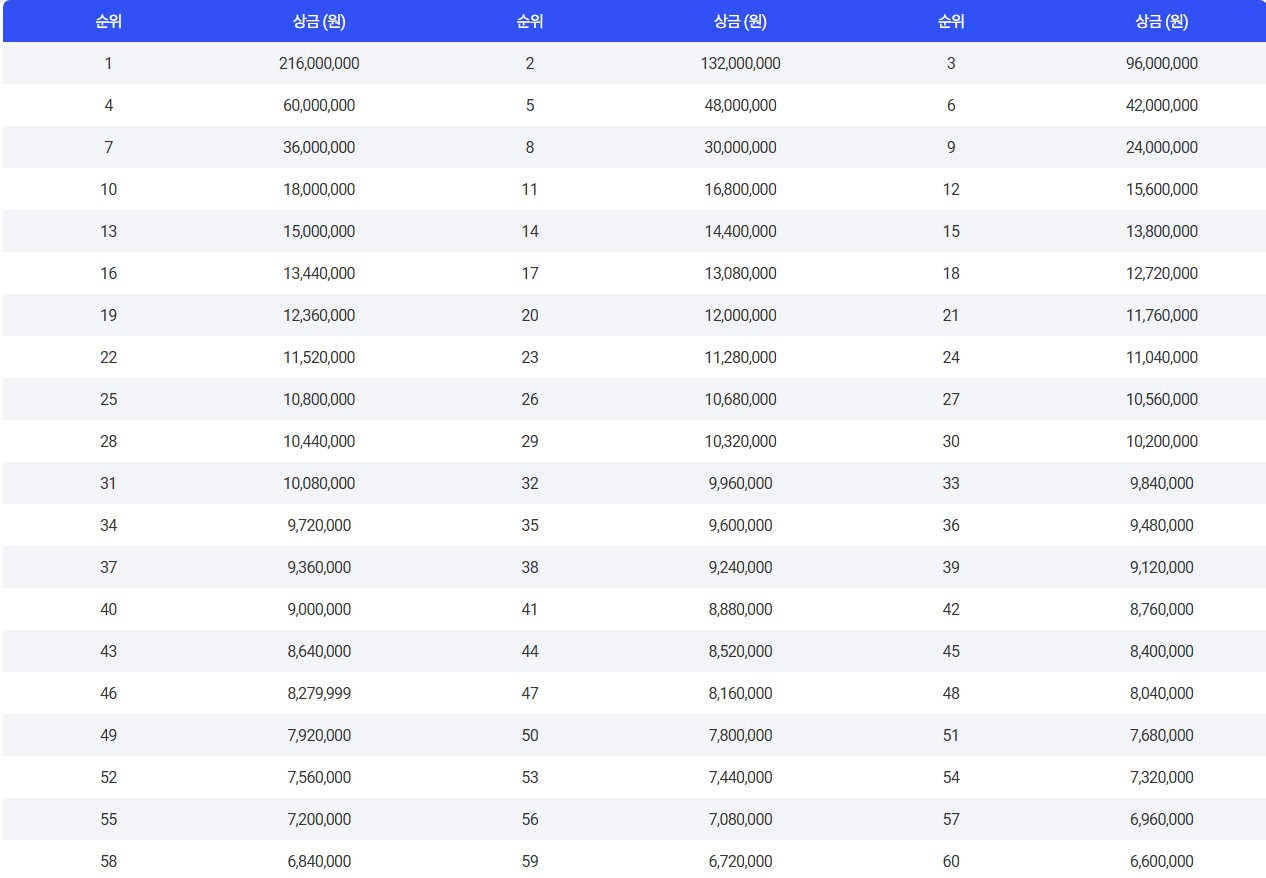Select the 15,600,000 prize value
The width and height of the screenshot is (1266, 878).
point(1162,189)
